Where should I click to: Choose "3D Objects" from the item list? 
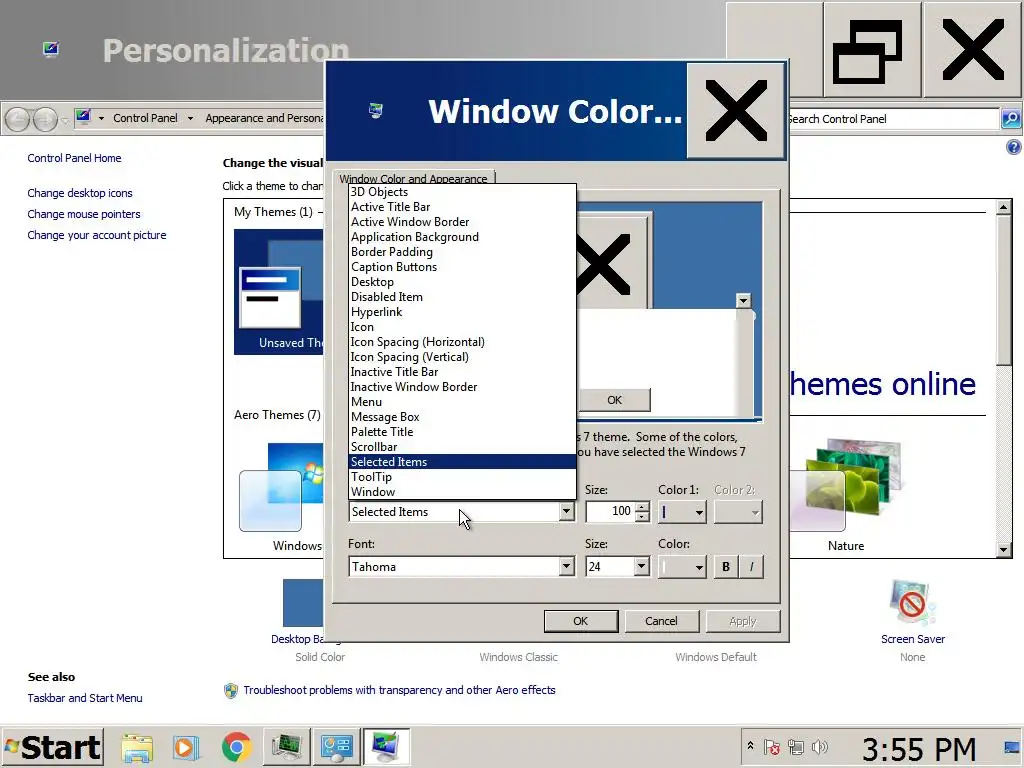(x=462, y=192)
